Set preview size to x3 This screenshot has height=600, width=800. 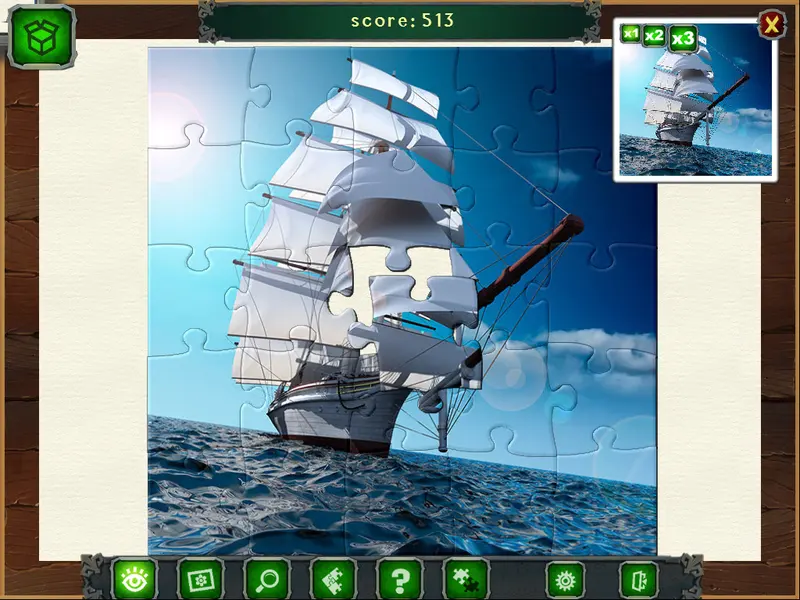(x=683, y=38)
